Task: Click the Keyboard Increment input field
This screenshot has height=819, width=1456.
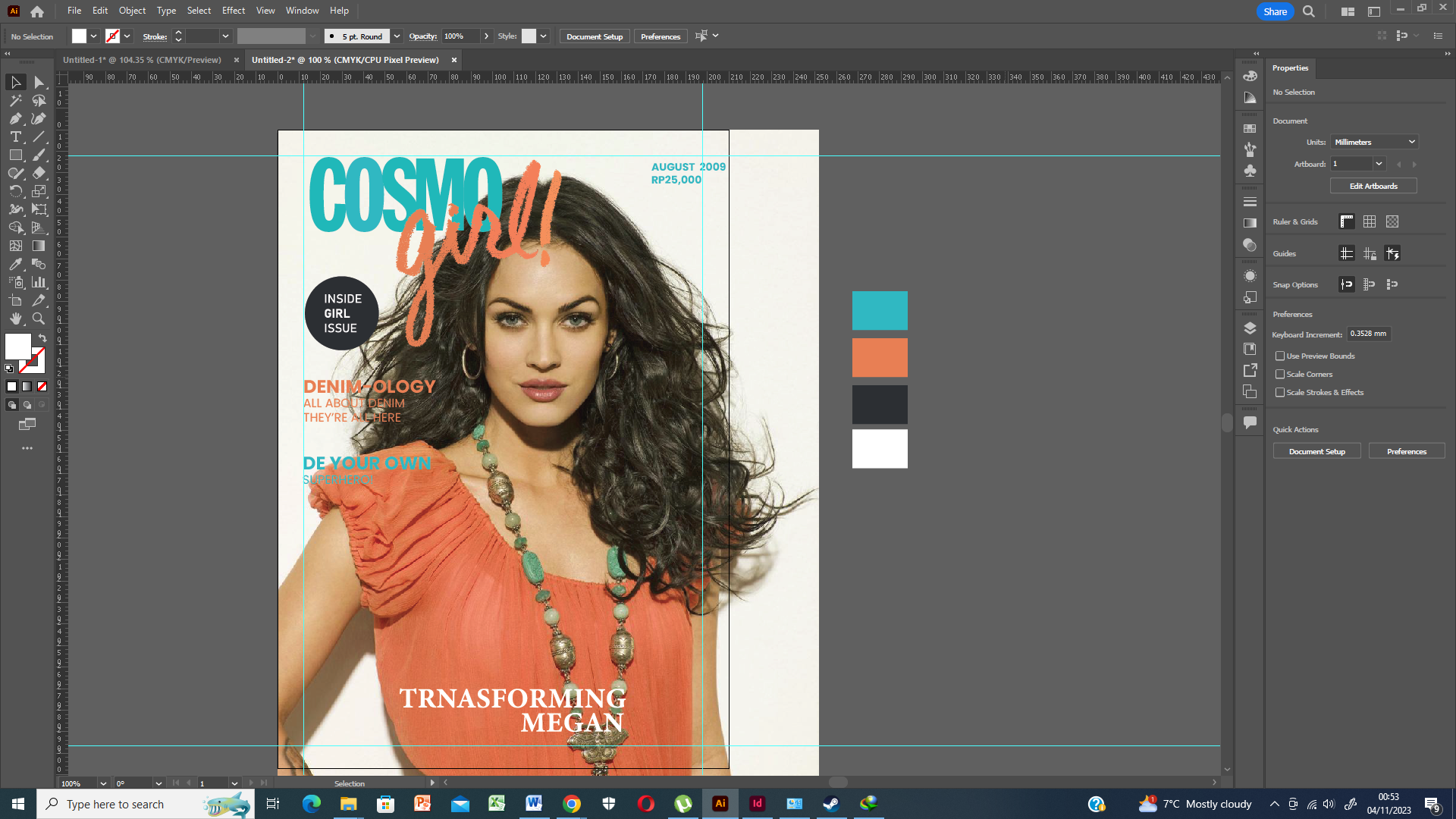Action: tap(1368, 334)
